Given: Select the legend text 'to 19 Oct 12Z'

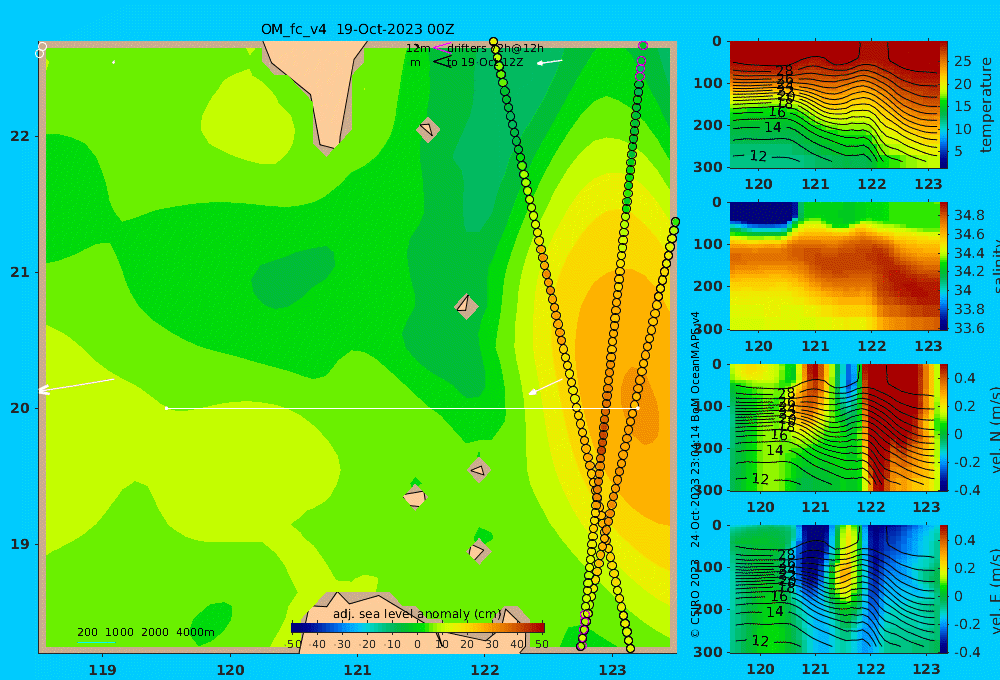Looking at the screenshot, I should pyautogui.click(x=485, y=63).
